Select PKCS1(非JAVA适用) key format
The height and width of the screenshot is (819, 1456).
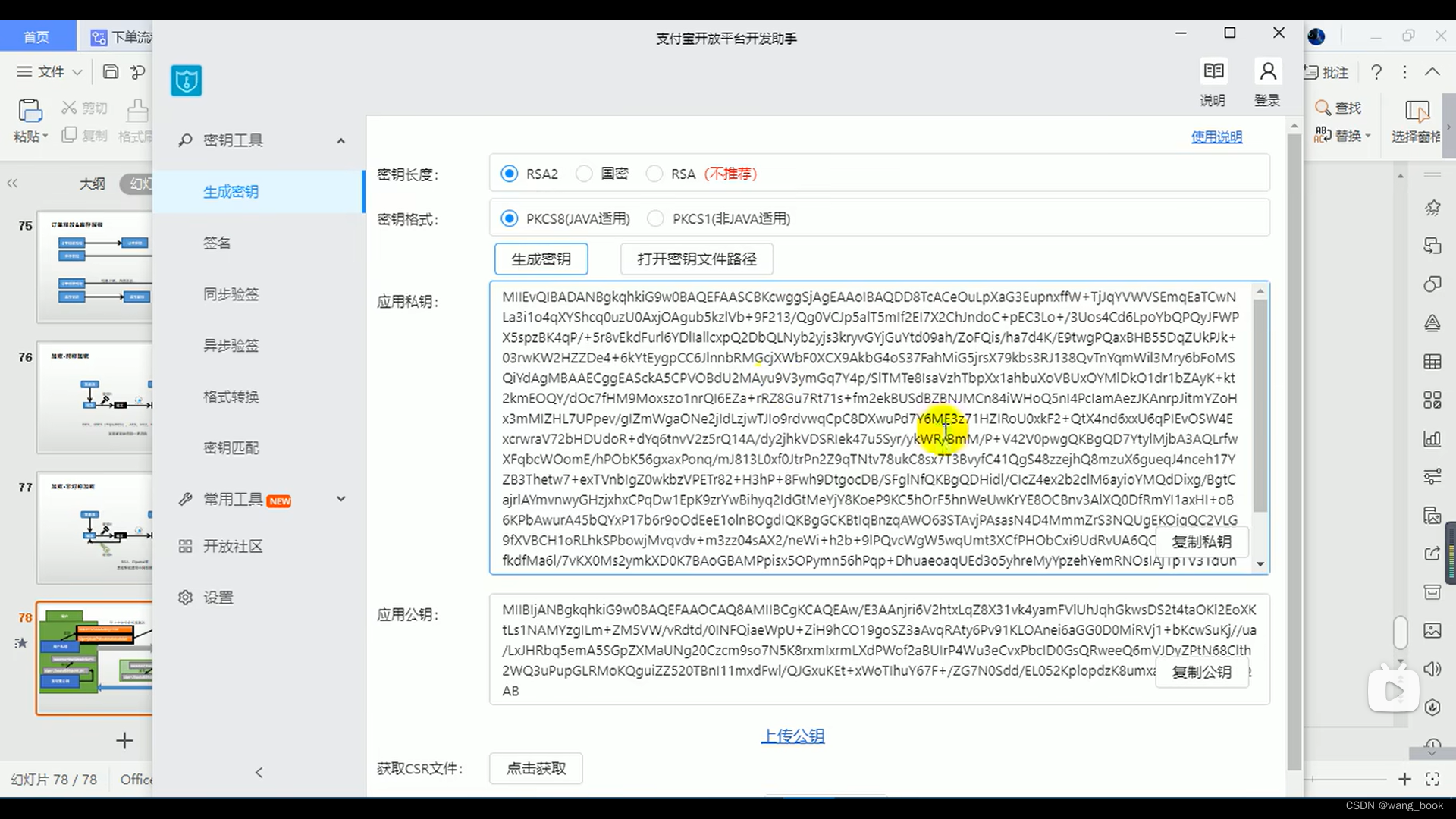pyautogui.click(x=655, y=218)
